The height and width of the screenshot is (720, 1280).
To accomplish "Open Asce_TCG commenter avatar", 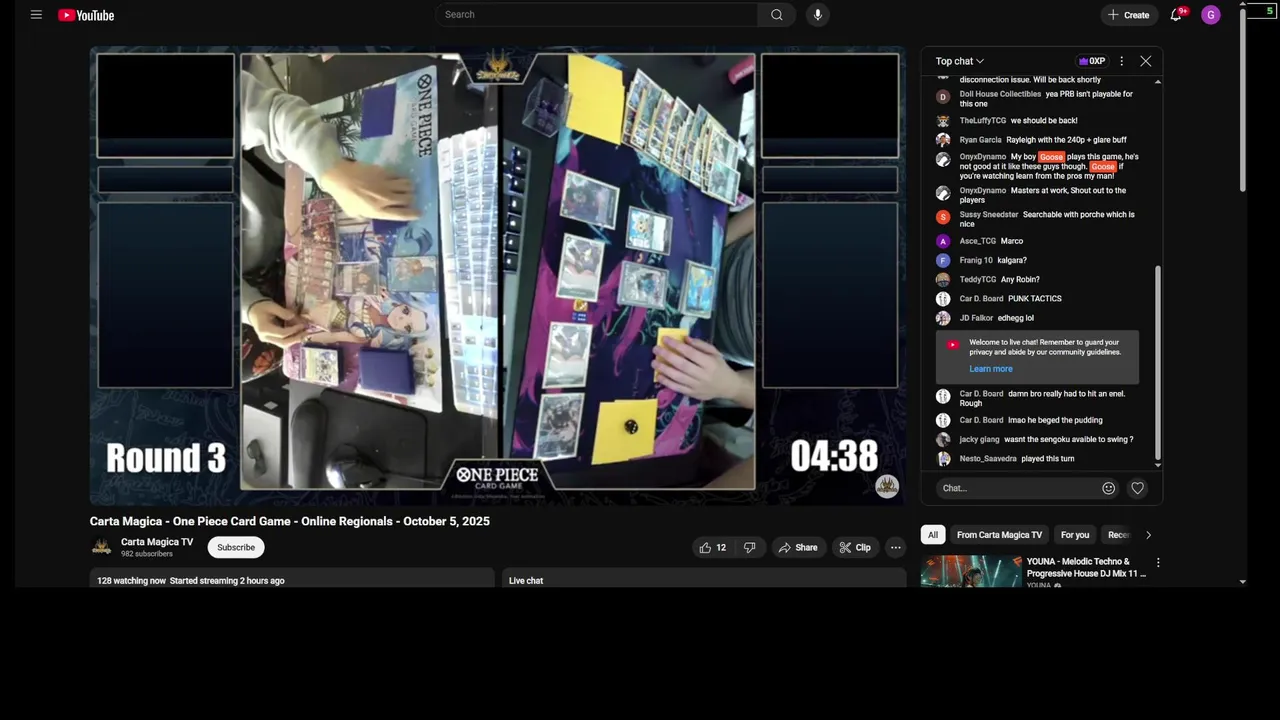I will [943, 241].
